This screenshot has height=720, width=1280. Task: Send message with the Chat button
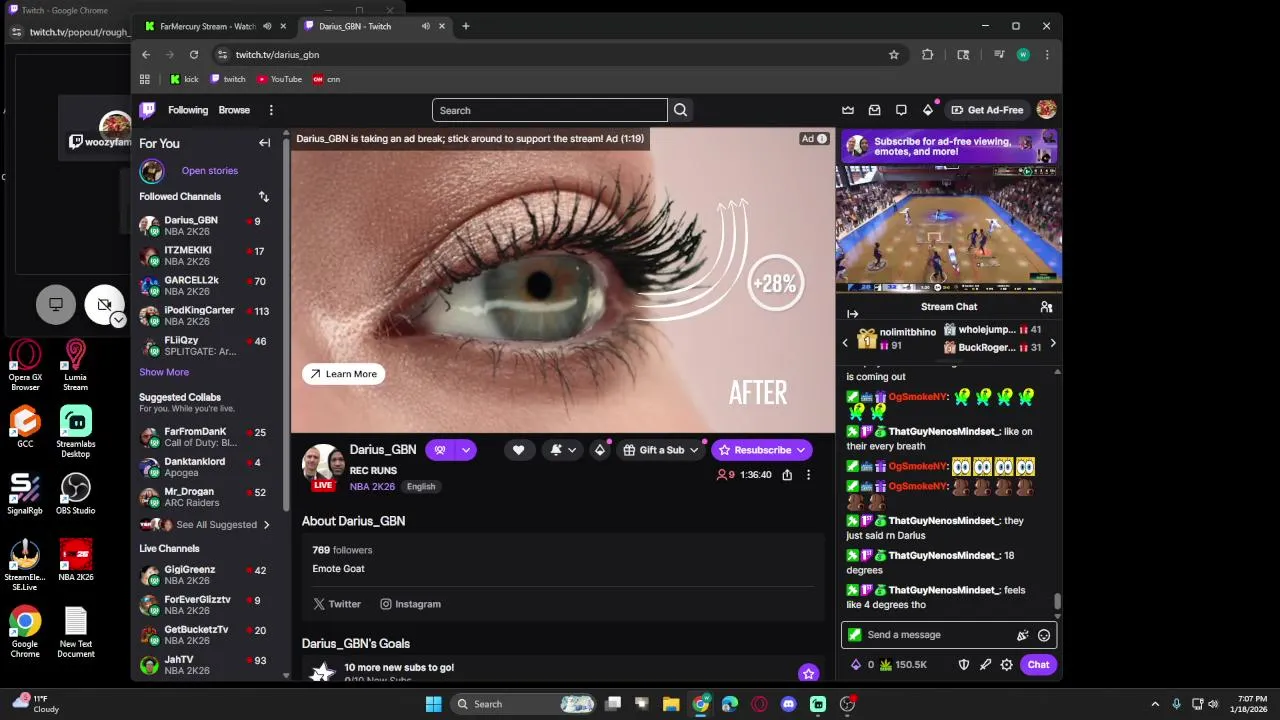(1038, 665)
